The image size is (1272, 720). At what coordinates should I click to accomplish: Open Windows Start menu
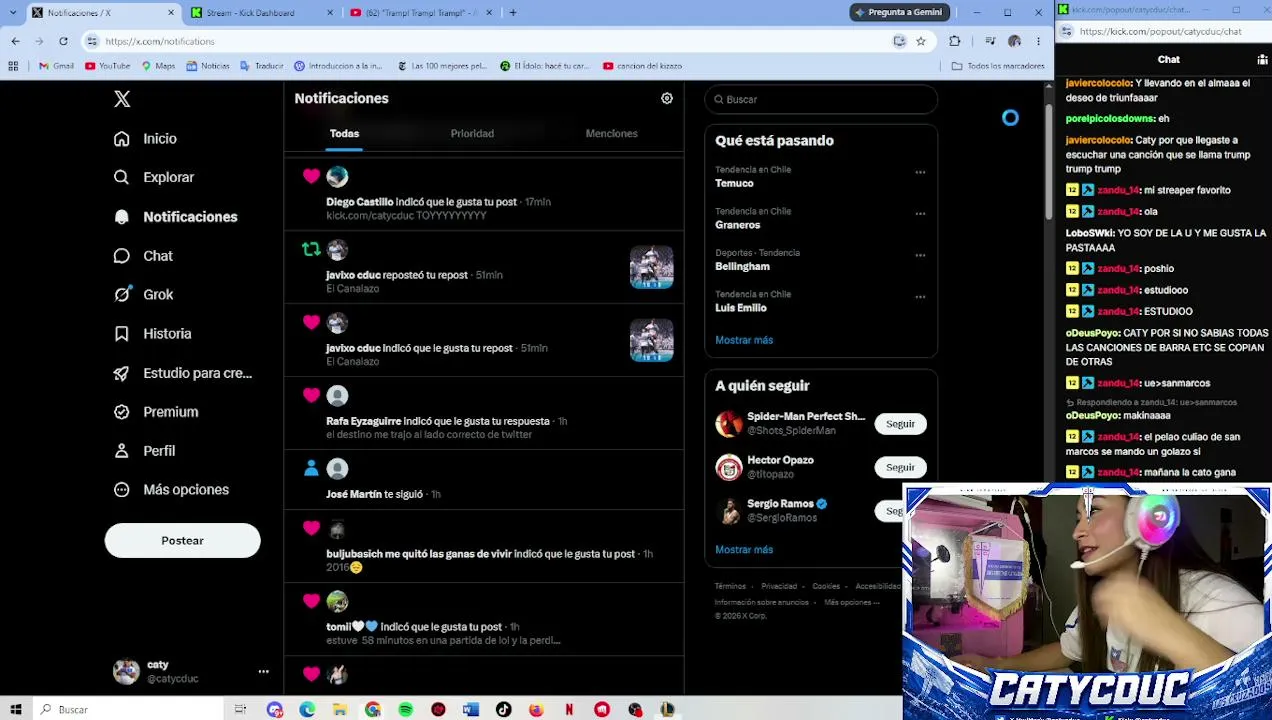[16, 710]
